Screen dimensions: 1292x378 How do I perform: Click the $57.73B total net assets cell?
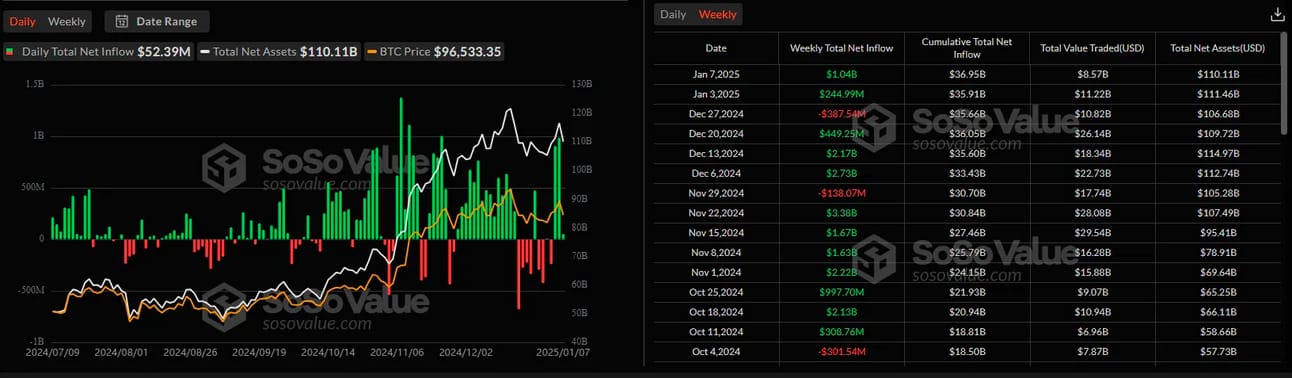pyautogui.click(x=1217, y=352)
